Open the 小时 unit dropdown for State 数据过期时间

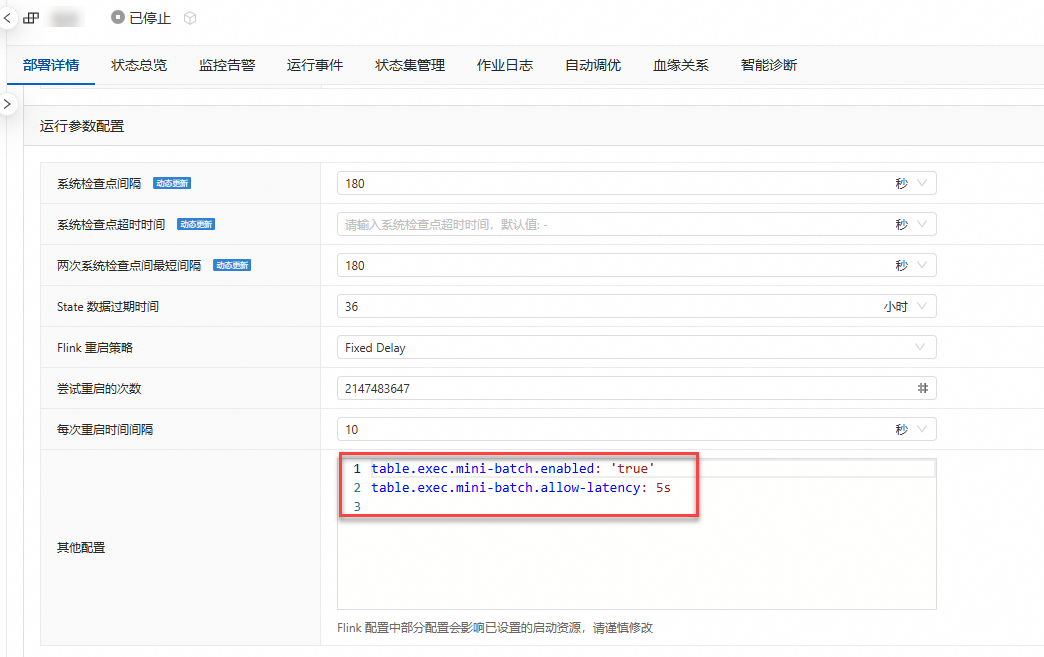906,306
